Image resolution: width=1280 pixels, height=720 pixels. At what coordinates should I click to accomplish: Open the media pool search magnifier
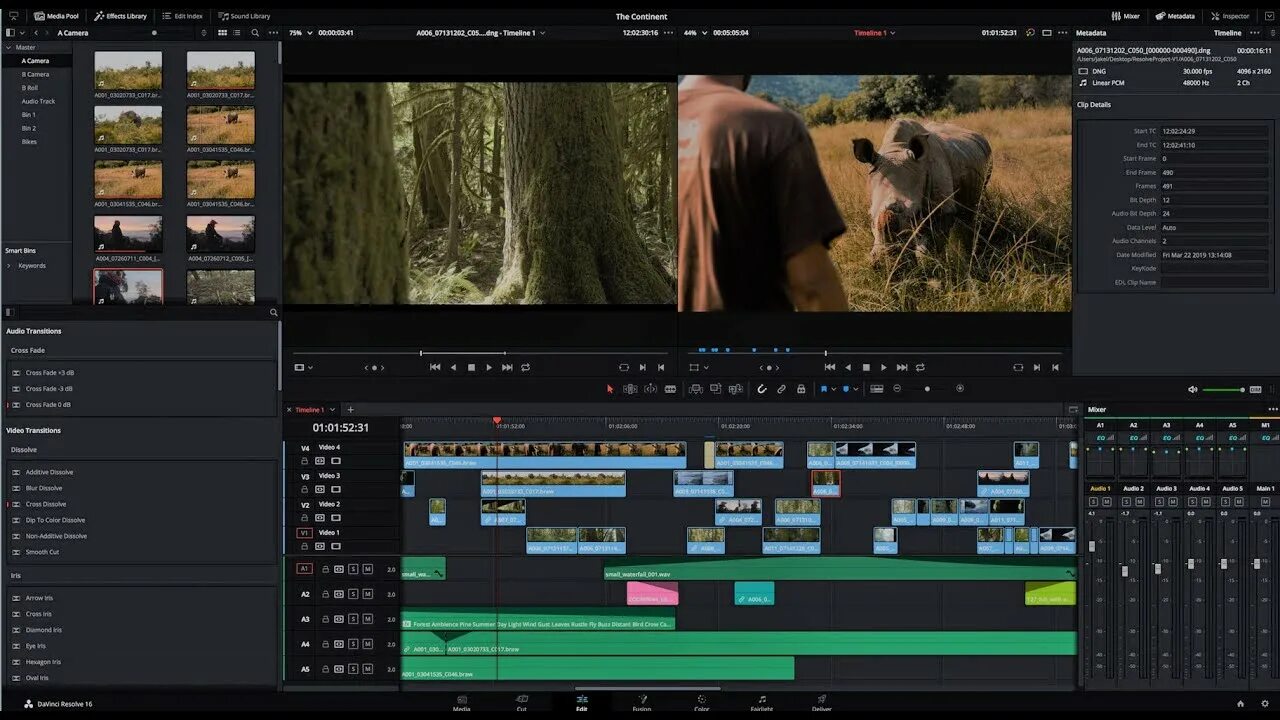tap(255, 33)
